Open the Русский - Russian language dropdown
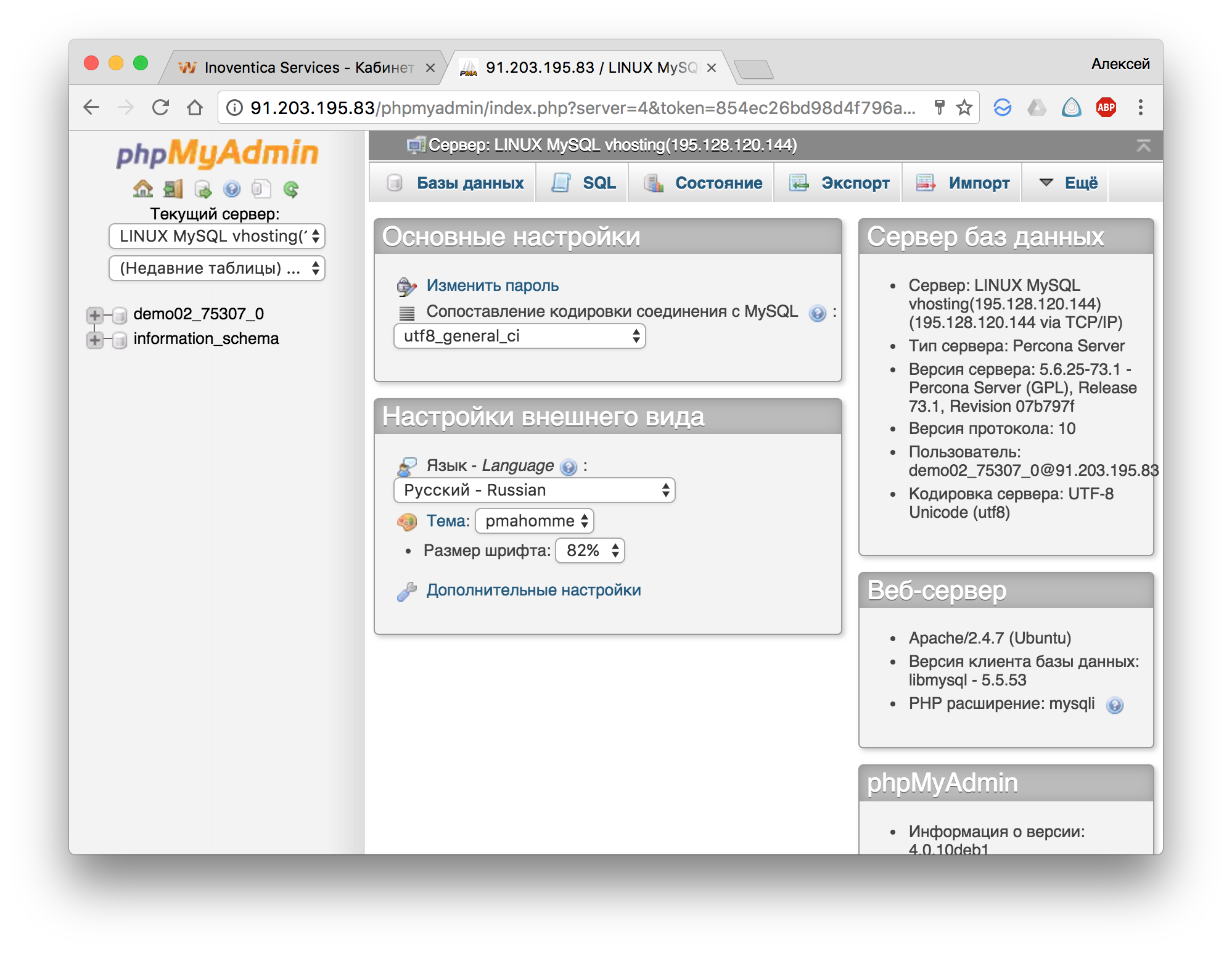 534,491
